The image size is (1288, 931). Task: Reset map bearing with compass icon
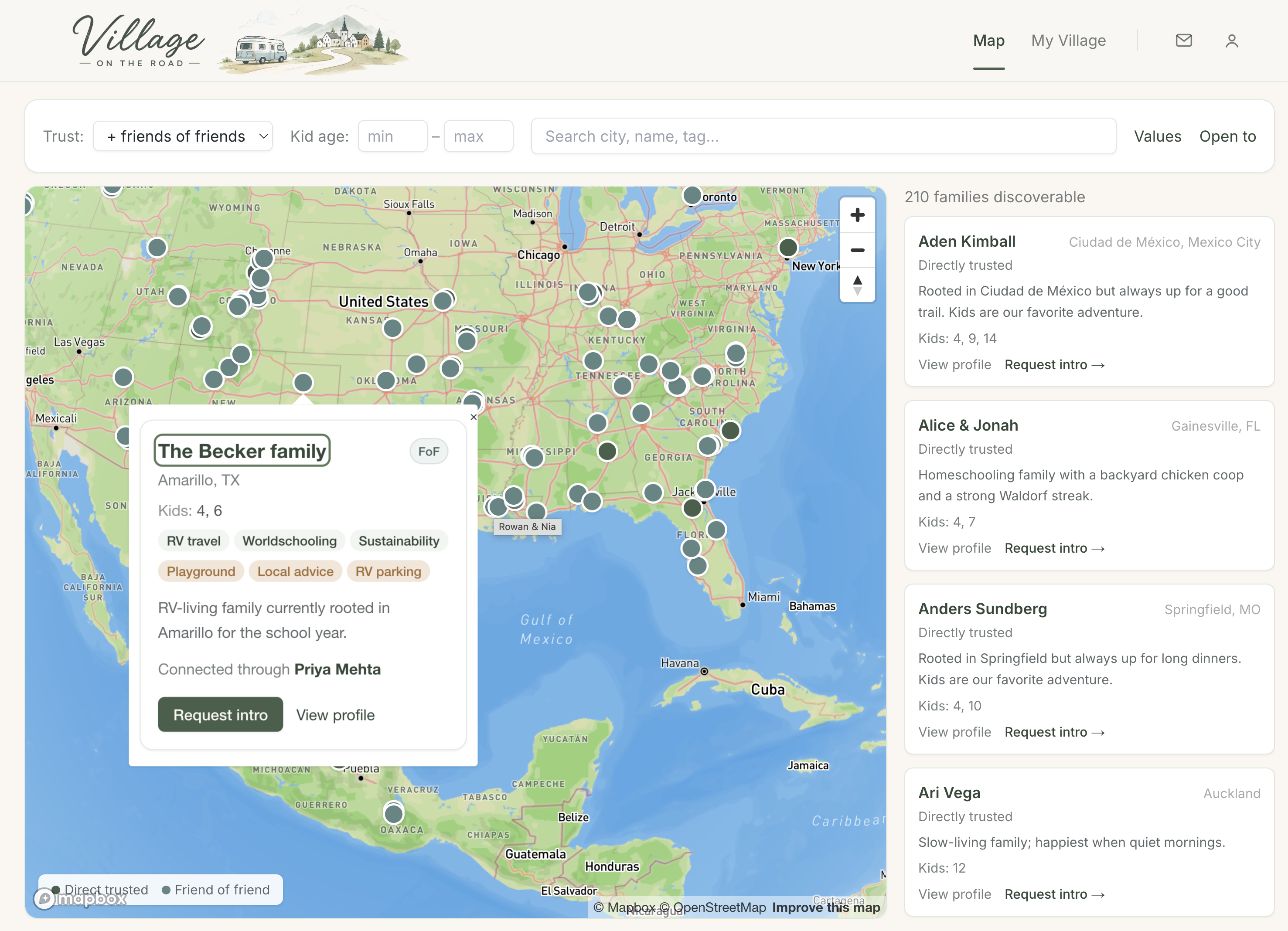pyautogui.click(x=857, y=285)
